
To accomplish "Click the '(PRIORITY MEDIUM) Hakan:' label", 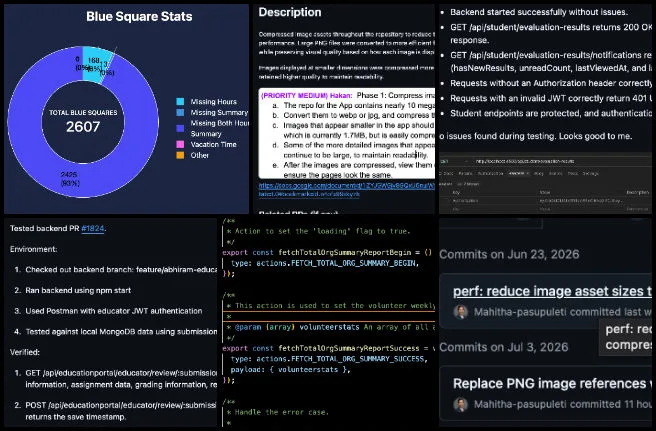I will pos(307,95).
